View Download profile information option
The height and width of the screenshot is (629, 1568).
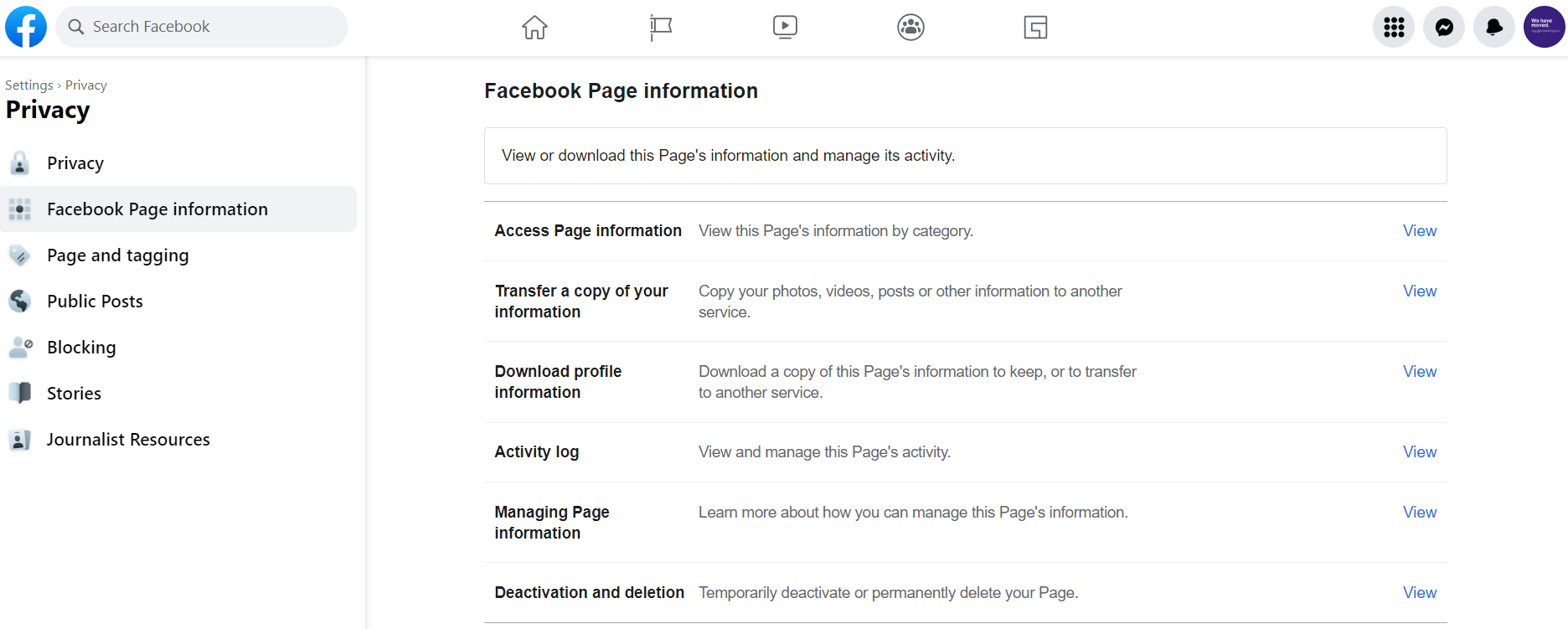[1420, 372]
